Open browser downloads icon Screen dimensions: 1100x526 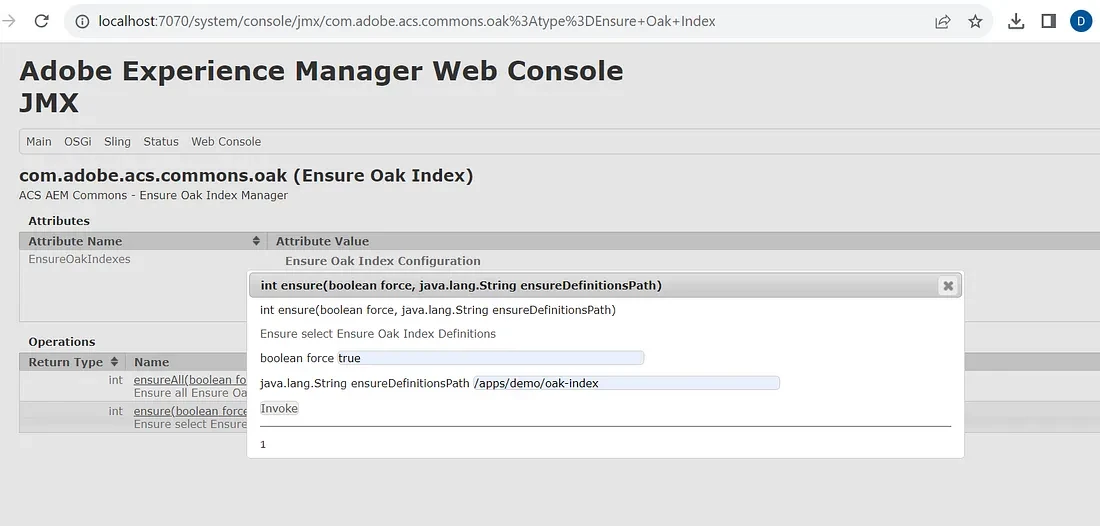[x=1016, y=22]
